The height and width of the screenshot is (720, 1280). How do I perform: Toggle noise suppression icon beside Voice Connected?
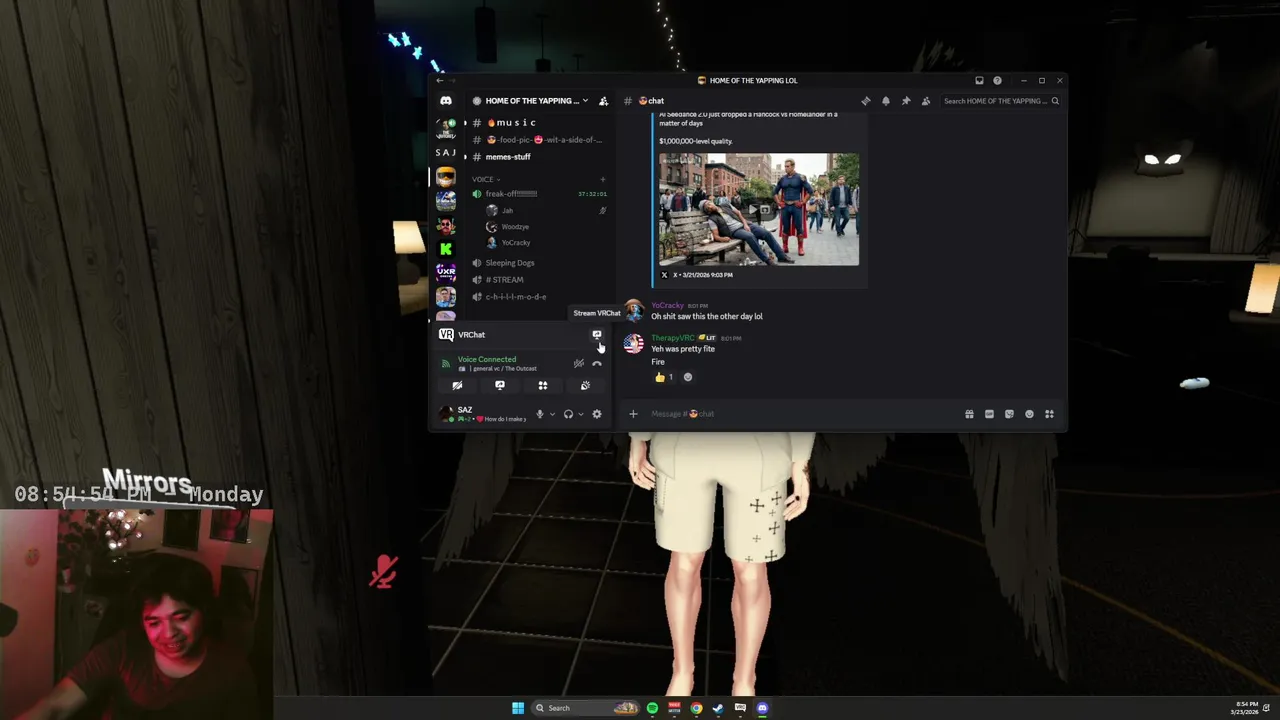pos(578,364)
